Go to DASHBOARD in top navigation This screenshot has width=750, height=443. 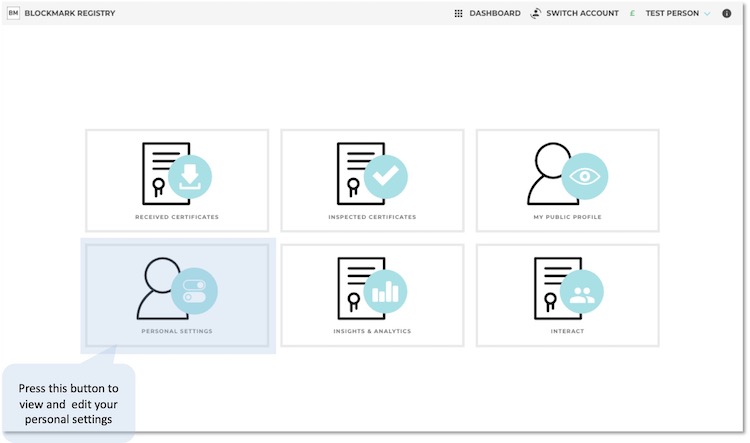point(495,13)
